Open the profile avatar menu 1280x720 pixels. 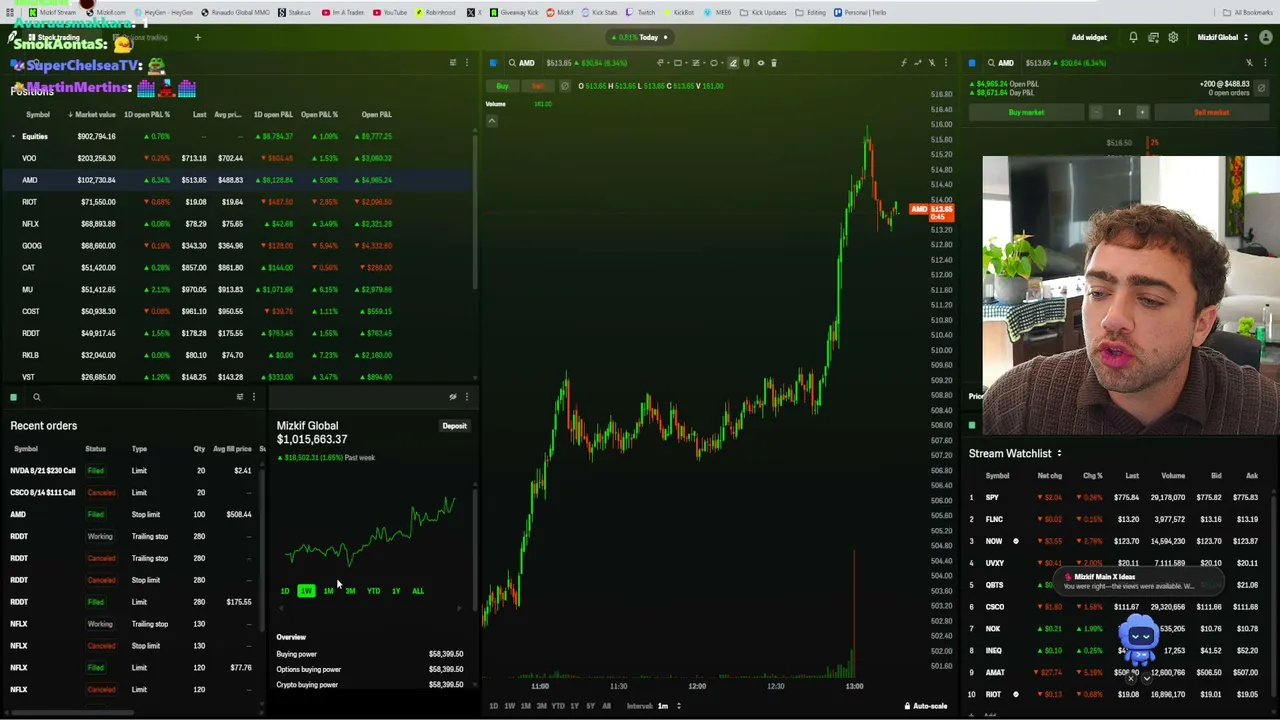(x=1266, y=38)
